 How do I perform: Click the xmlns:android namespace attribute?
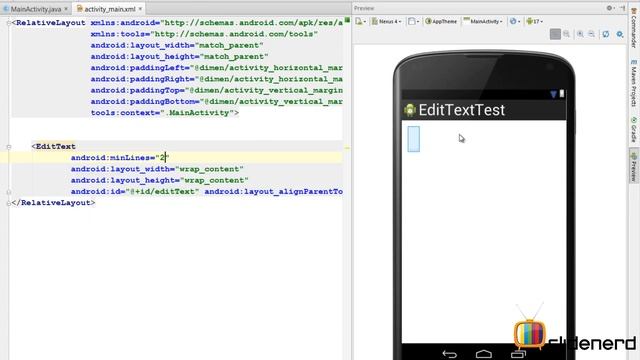[217, 23]
